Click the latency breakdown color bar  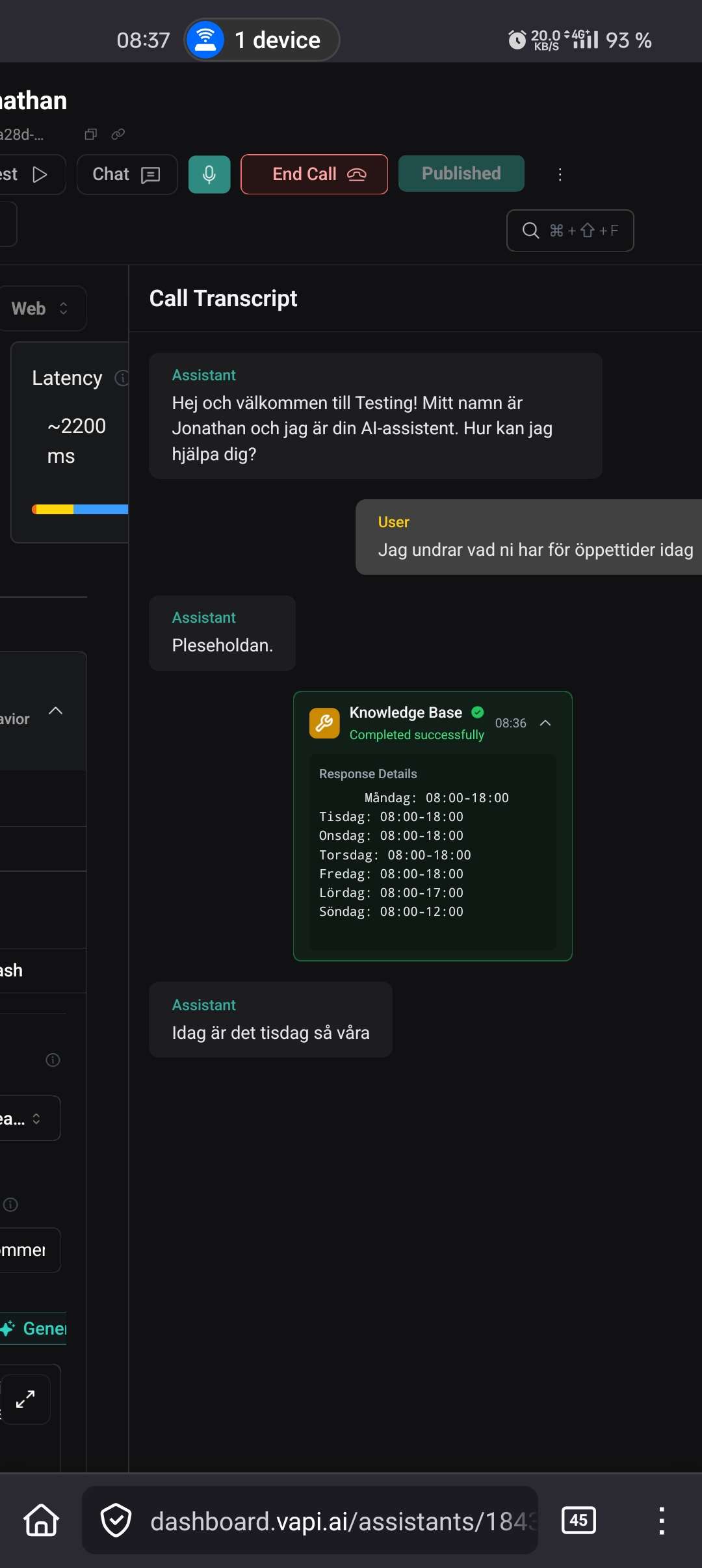tap(80, 510)
